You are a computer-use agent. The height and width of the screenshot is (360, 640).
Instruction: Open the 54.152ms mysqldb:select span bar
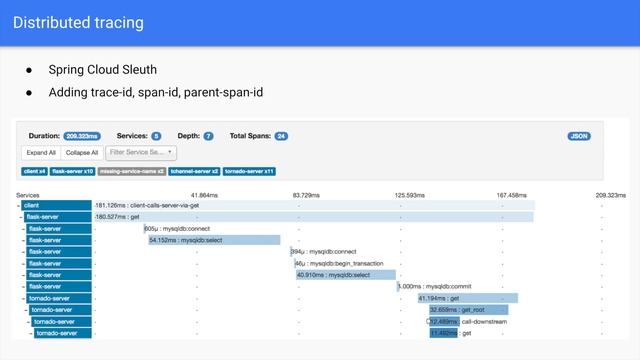pyautogui.click(x=214, y=240)
